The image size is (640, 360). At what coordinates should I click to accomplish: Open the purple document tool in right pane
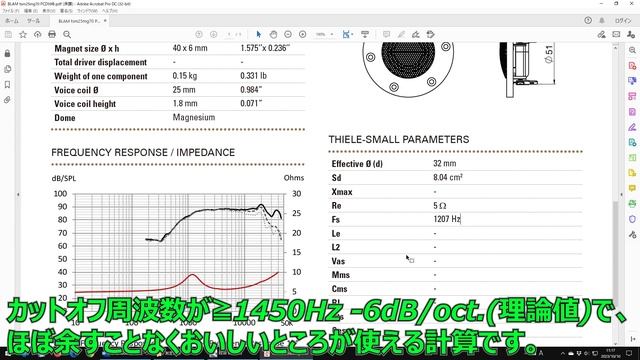[x=632, y=112]
